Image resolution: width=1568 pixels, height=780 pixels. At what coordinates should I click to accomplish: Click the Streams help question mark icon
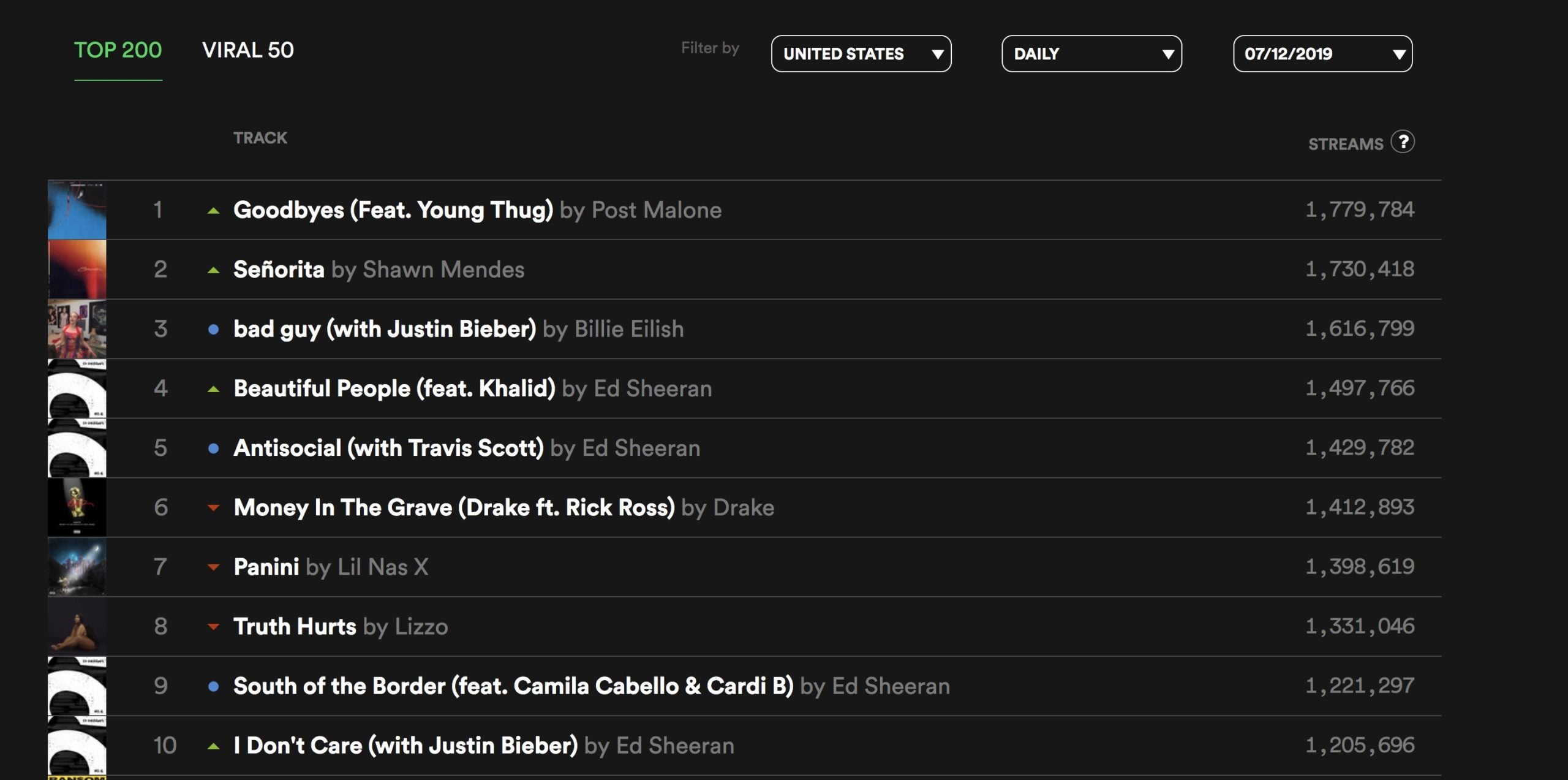[x=1402, y=142]
